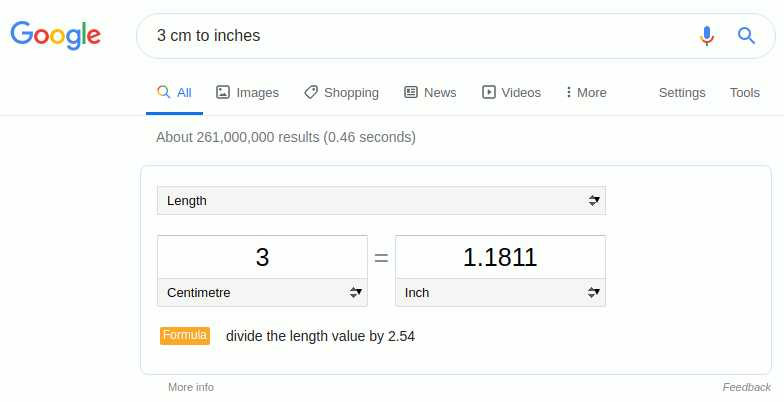
Task: Click the Google logo
Action: [x=55, y=35]
